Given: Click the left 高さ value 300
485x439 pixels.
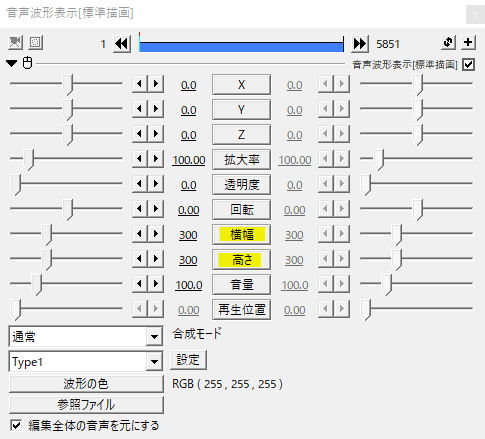Looking at the screenshot, I should [188, 260].
